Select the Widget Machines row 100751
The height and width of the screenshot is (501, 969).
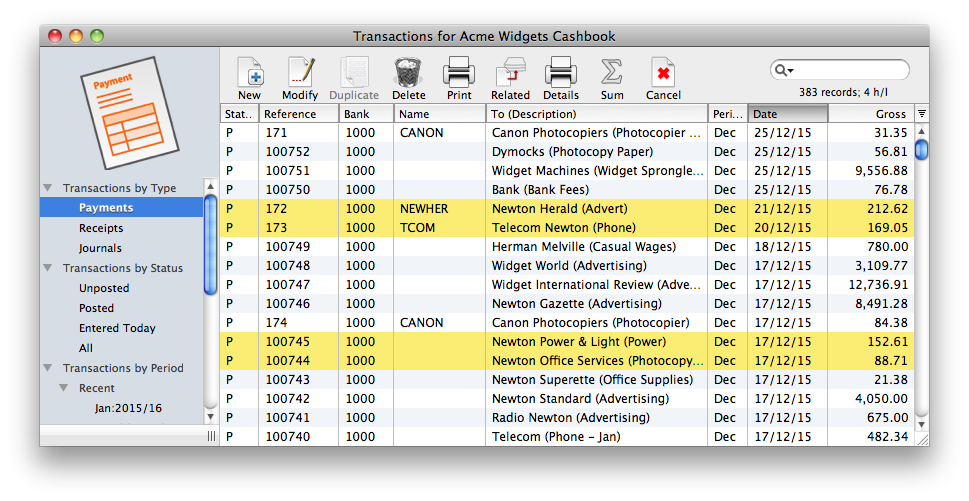tap(567, 171)
